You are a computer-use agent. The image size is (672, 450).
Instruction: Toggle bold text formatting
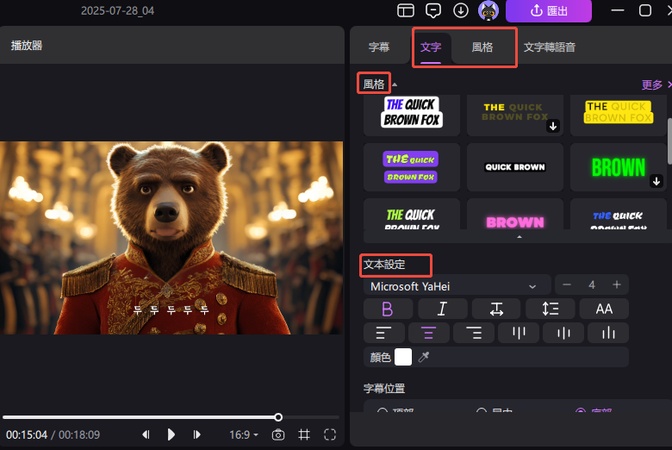pyautogui.click(x=387, y=309)
